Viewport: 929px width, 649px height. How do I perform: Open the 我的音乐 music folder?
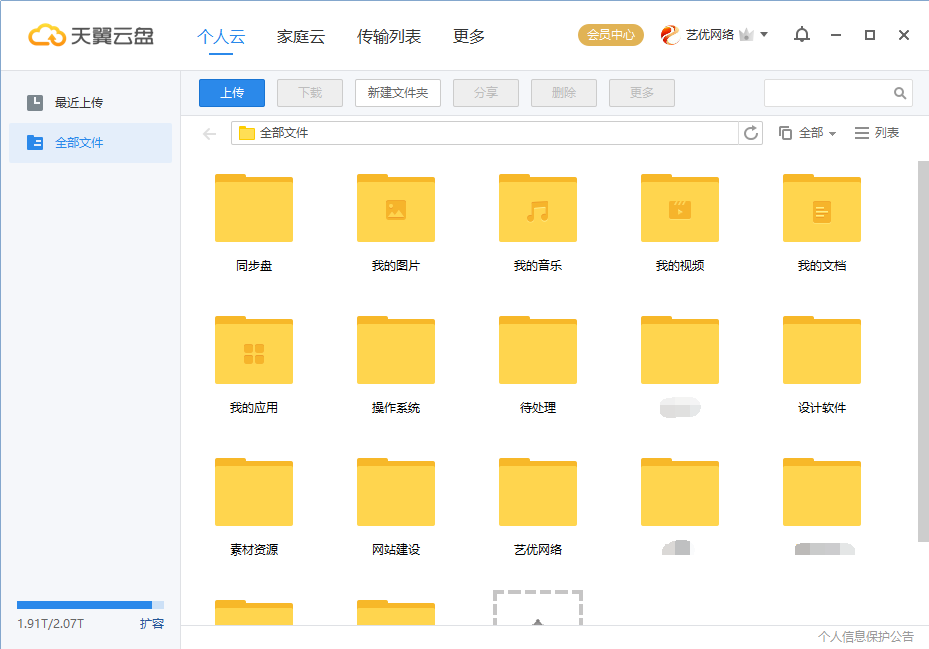537,209
